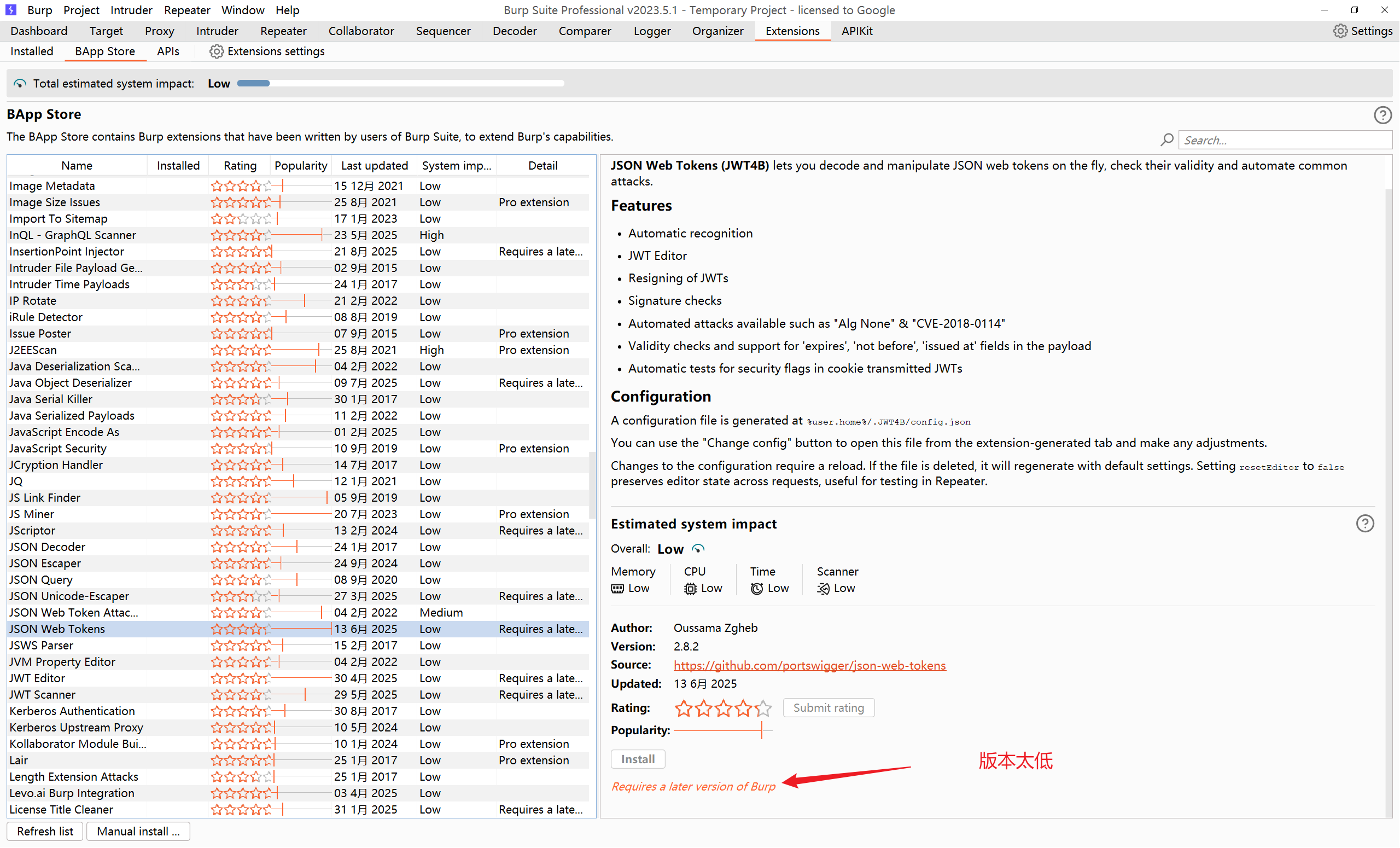Click the fifth star in Rating row
Image resolution: width=1400 pixels, height=848 pixels.
click(x=763, y=707)
